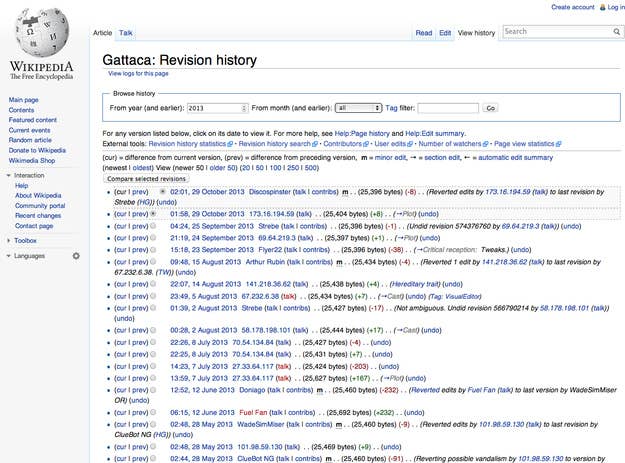Viewport: 625px width, 463px height.
Task: Open the Edit tab
Action: point(445,33)
